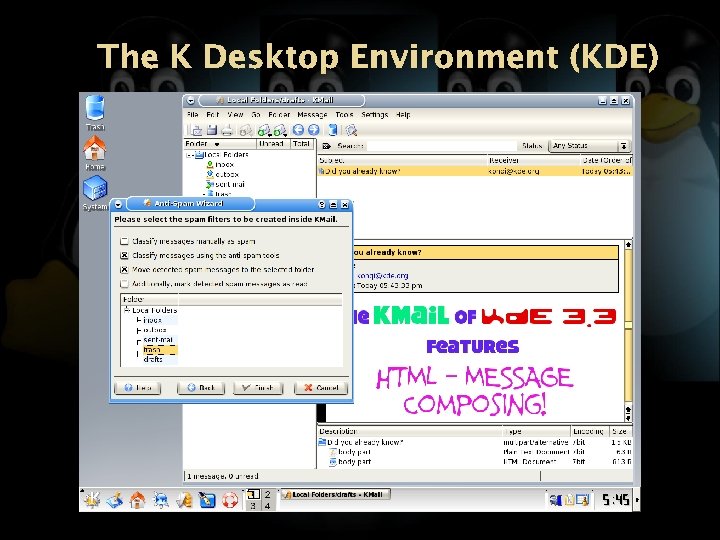Select the "Did you already know?" message row

point(475,171)
